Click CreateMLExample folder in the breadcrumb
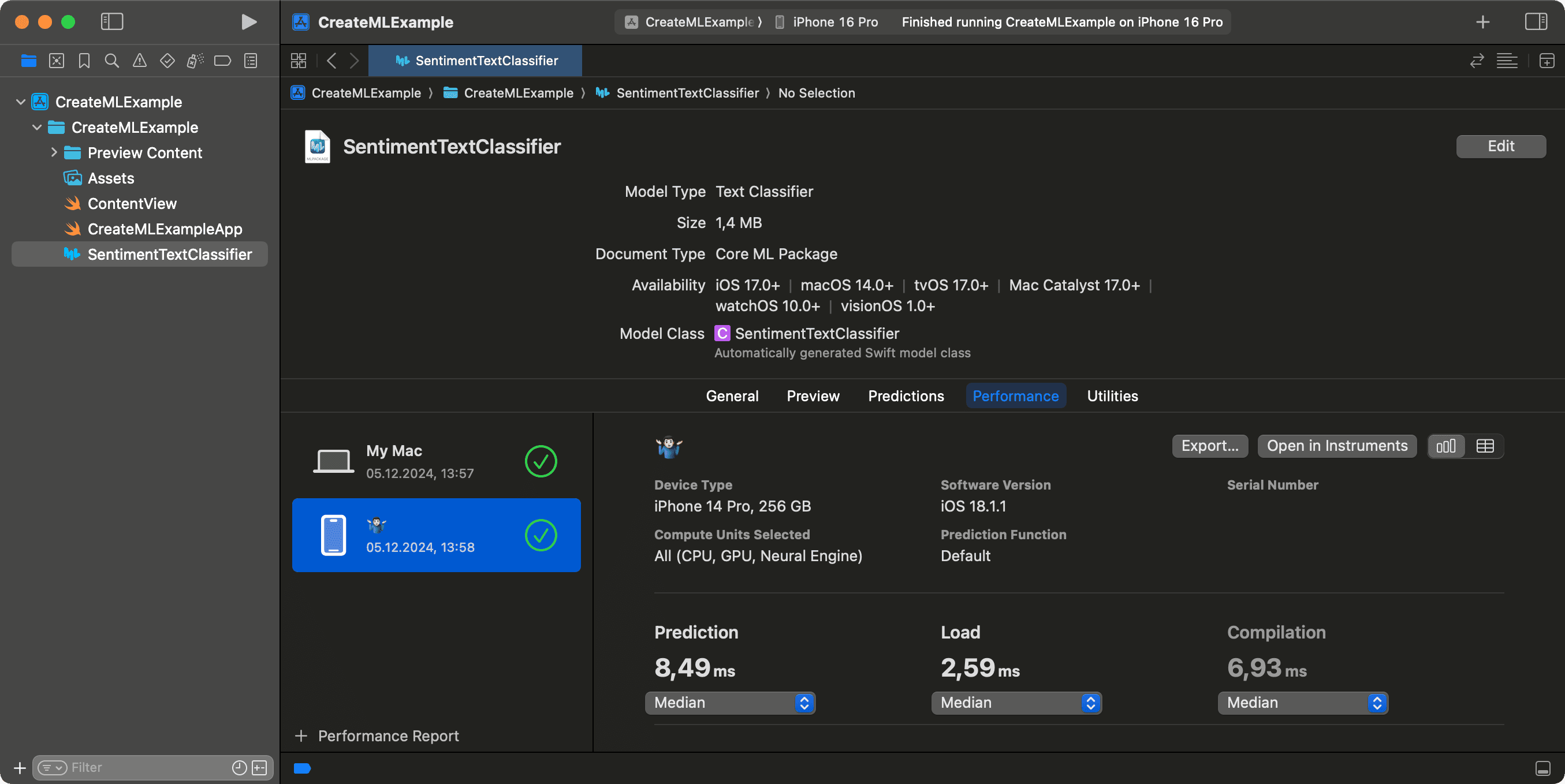Screen dimensions: 1565x784 tap(509, 93)
